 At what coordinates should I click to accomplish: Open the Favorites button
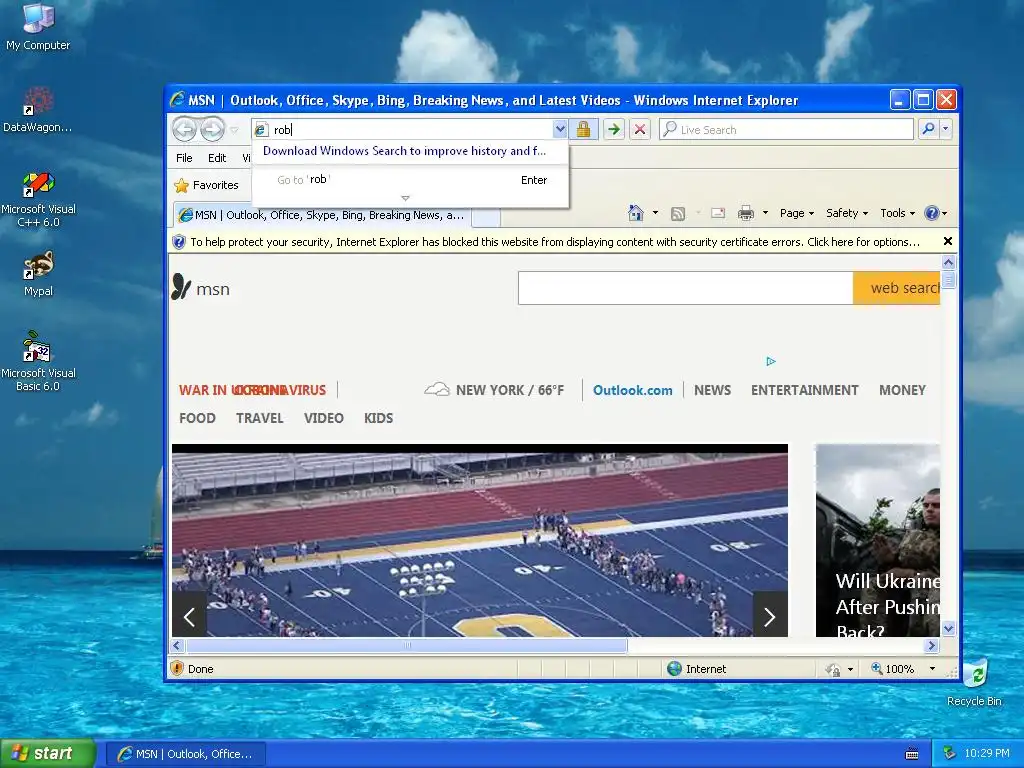(206, 185)
